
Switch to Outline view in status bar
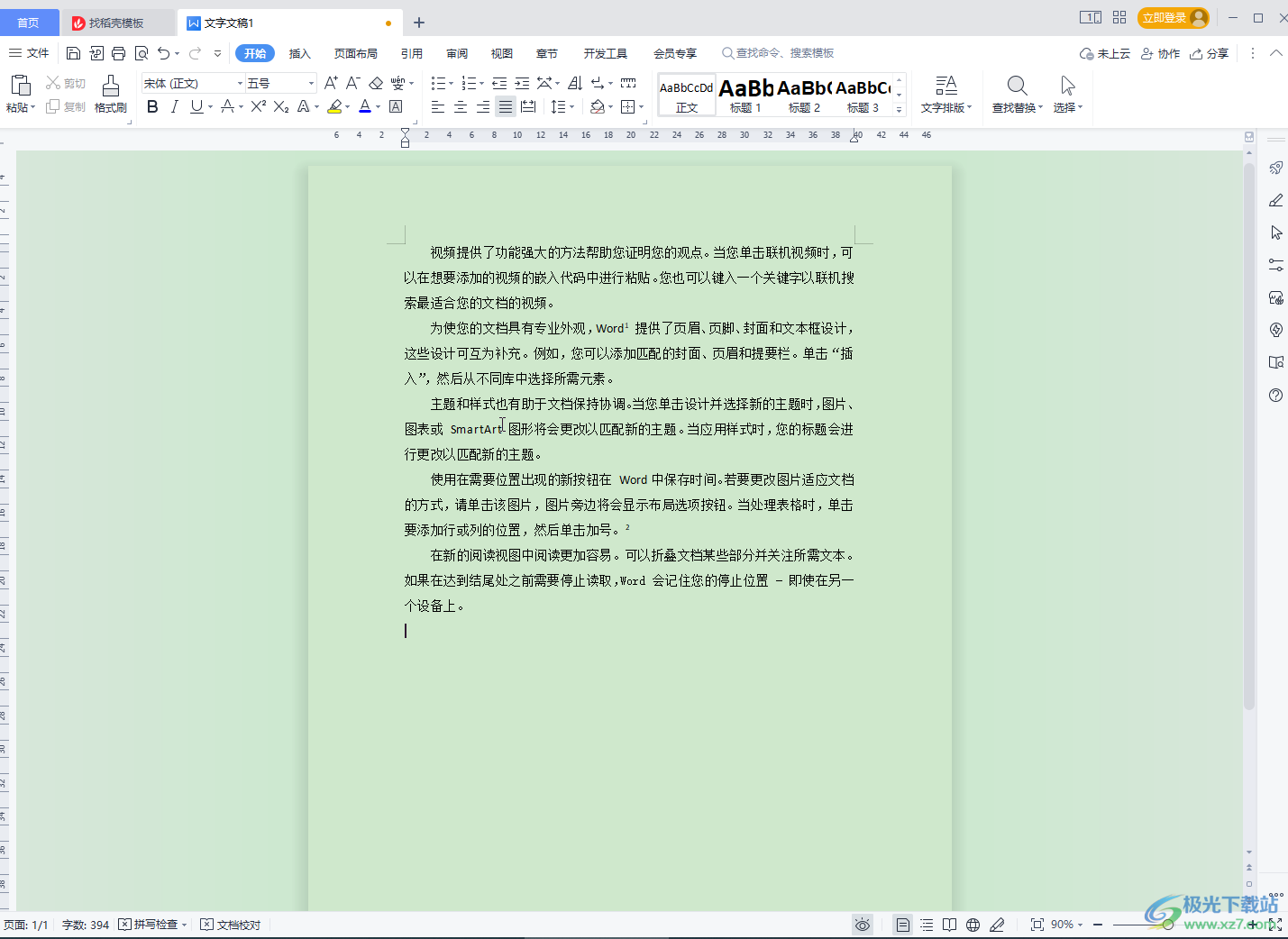tap(927, 925)
